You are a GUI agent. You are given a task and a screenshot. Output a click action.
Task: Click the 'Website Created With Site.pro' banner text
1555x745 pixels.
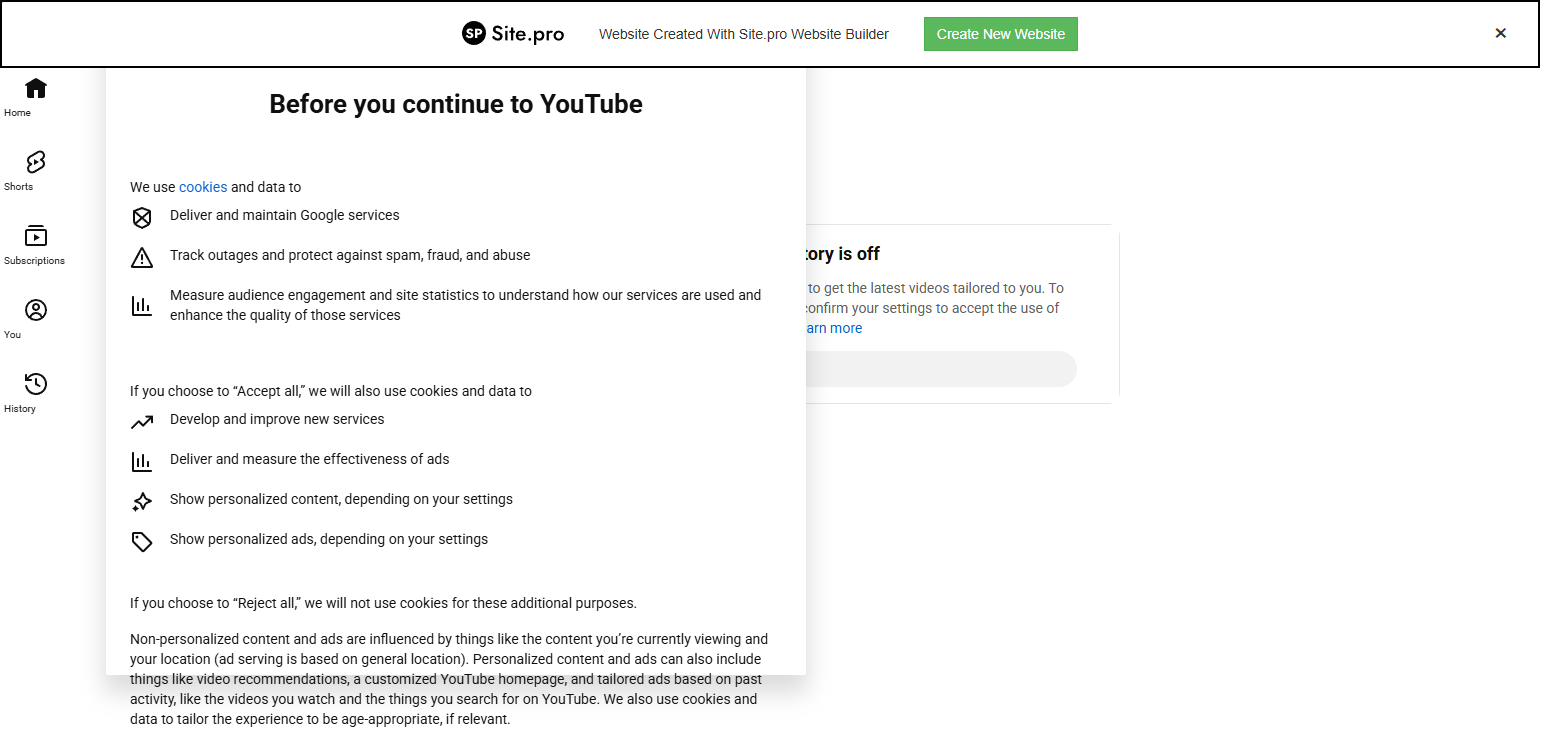coord(743,34)
